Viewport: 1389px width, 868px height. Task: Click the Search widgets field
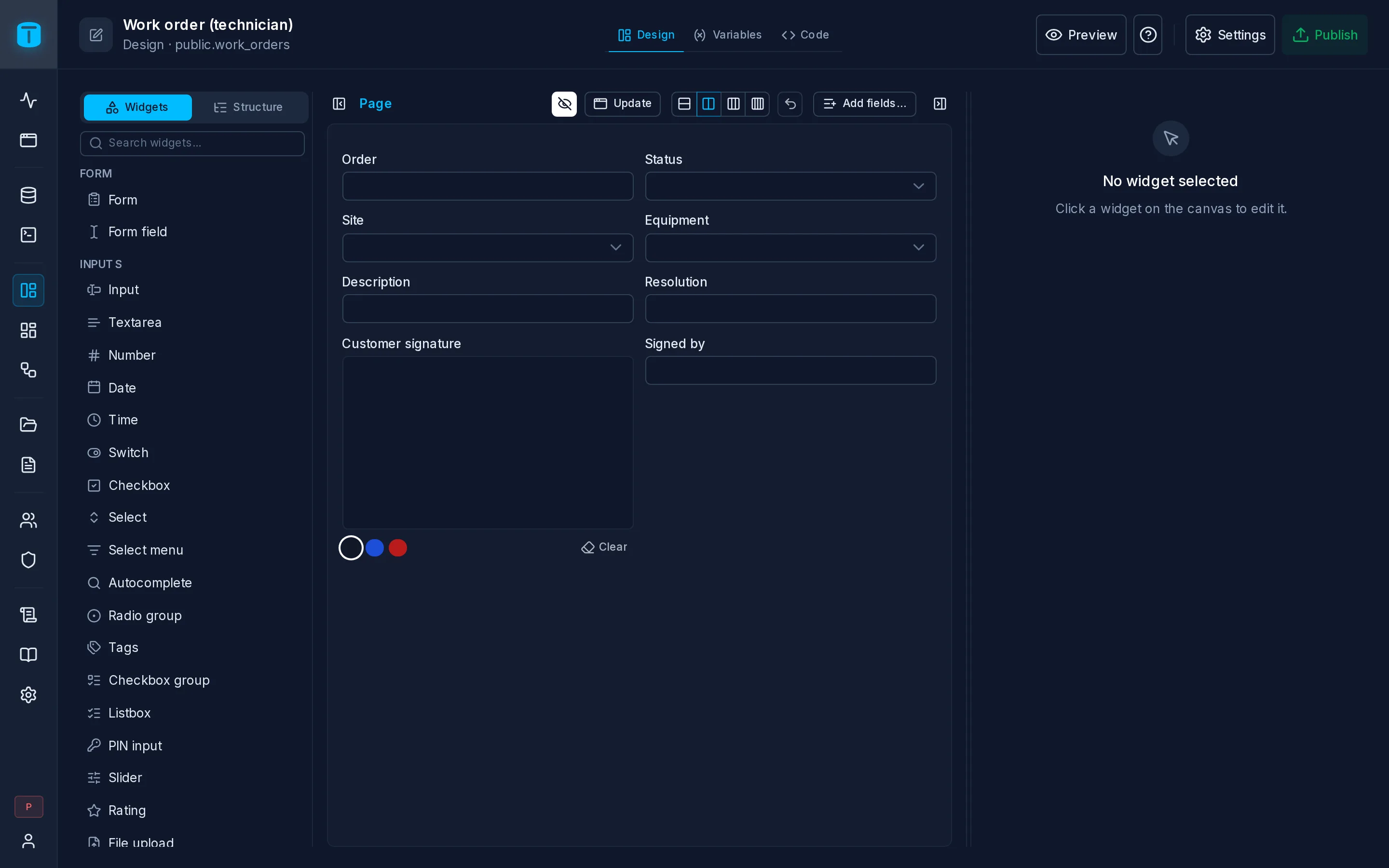pos(192,143)
